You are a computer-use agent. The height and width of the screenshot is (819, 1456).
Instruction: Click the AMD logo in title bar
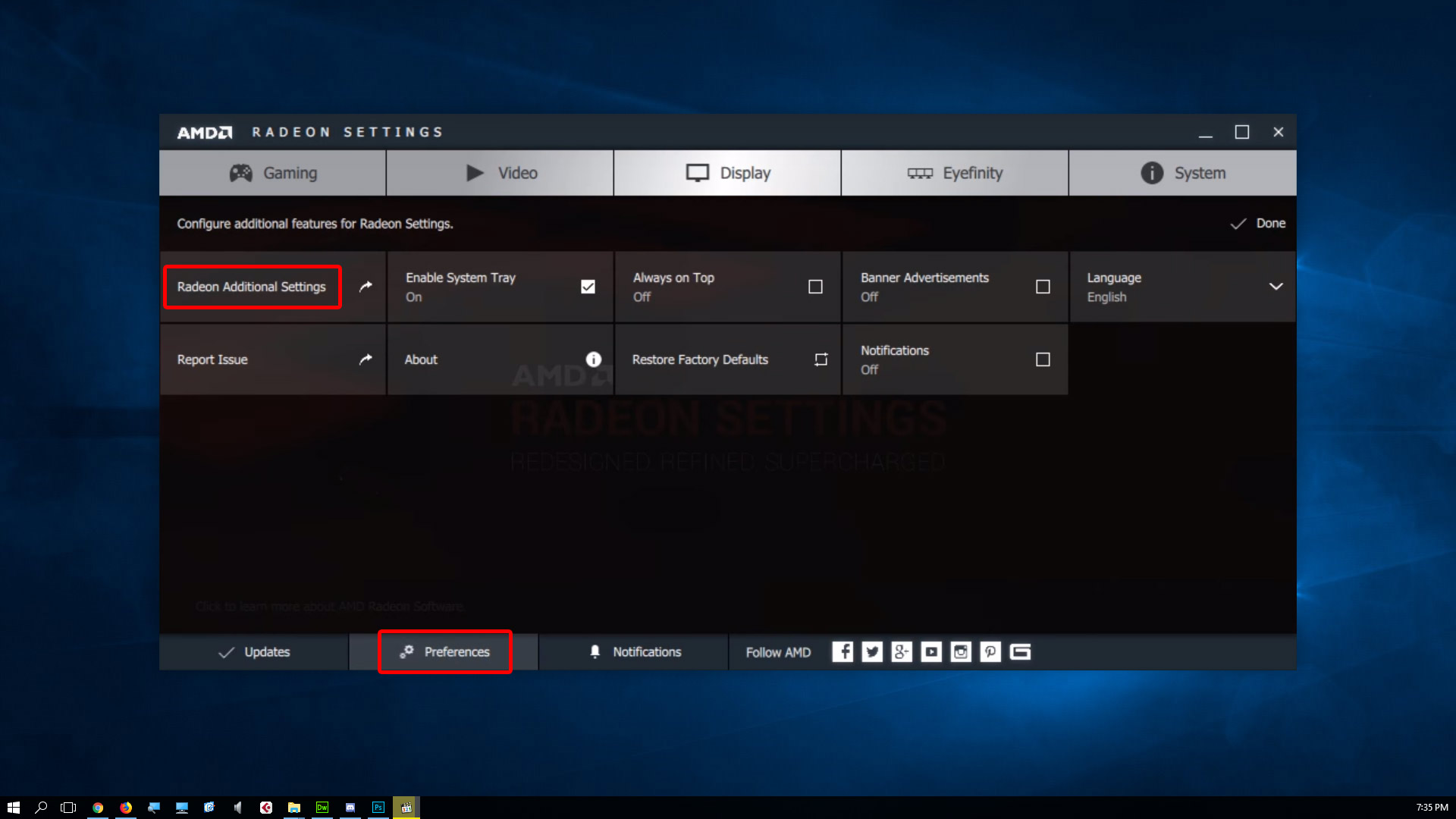coord(205,133)
